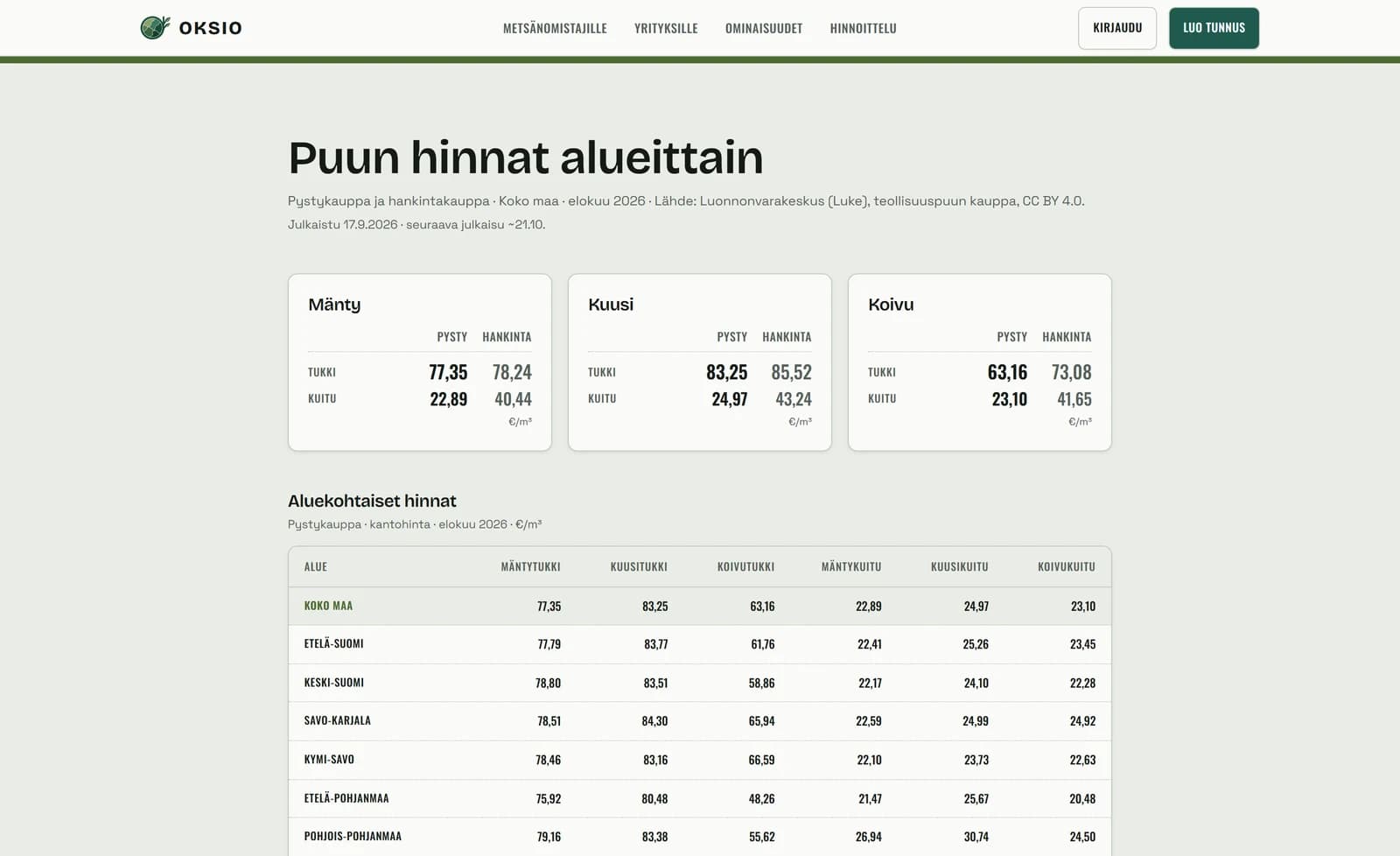Click Kuusi tukki hankinta price 85,52
Viewport: 1400px width, 856px height.
tap(791, 372)
